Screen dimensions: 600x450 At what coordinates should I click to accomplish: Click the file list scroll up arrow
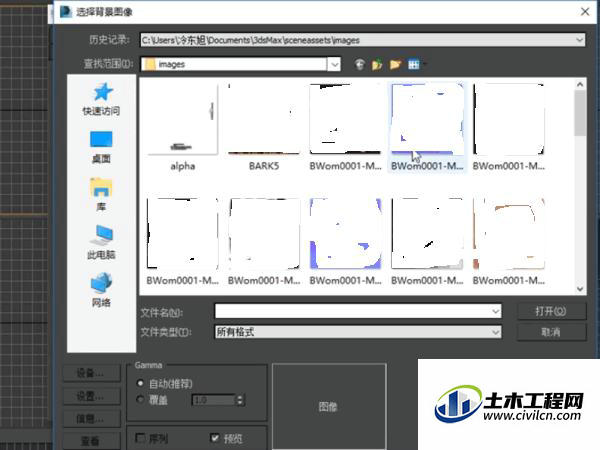(x=580, y=84)
